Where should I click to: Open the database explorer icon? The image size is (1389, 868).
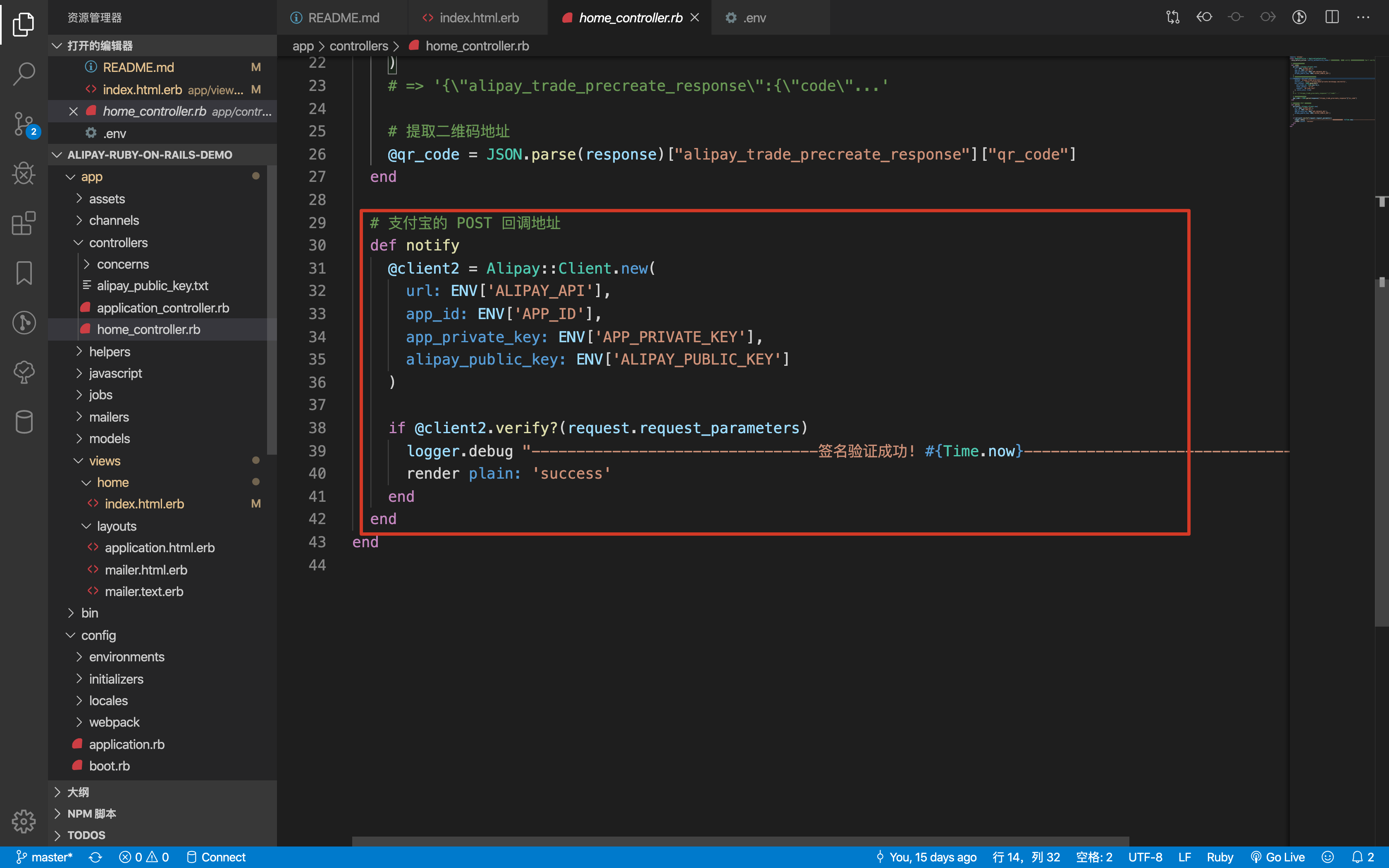(24, 422)
